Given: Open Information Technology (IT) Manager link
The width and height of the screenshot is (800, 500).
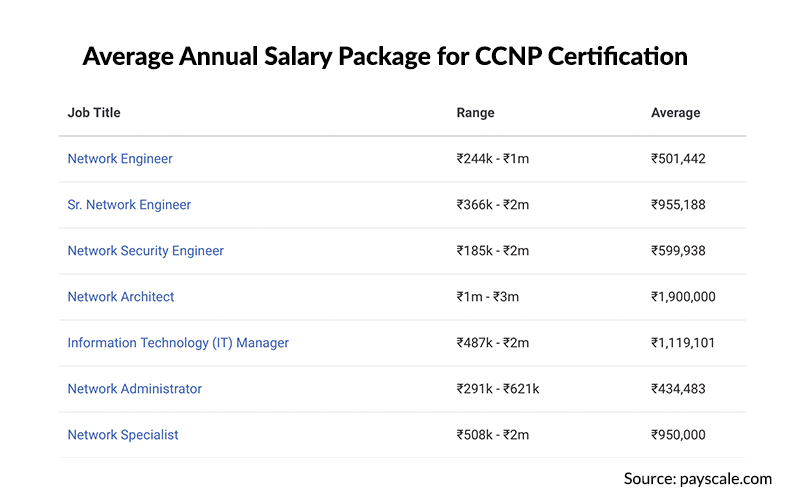Looking at the screenshot, I should coord(178,343).
